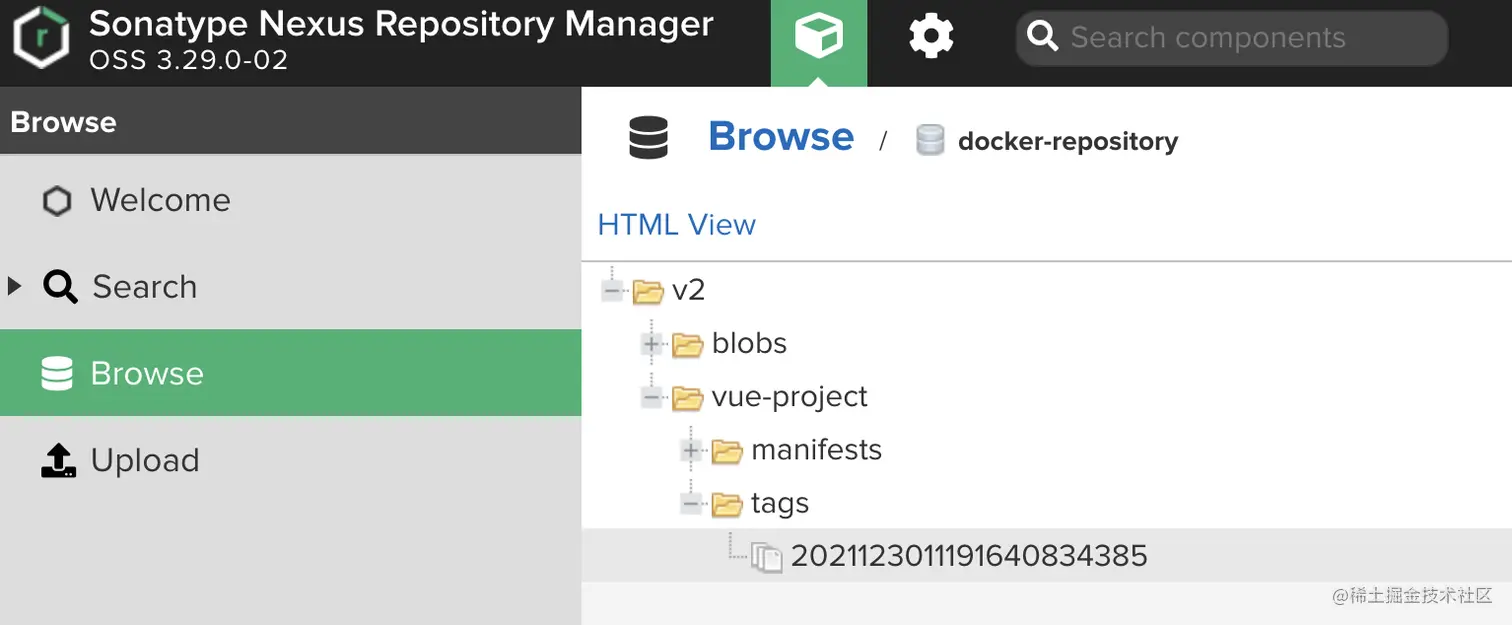Click the docker-repository breadcrumb icon
The height and width of the screenshot is (625, 1512).
tap(930, 141)
